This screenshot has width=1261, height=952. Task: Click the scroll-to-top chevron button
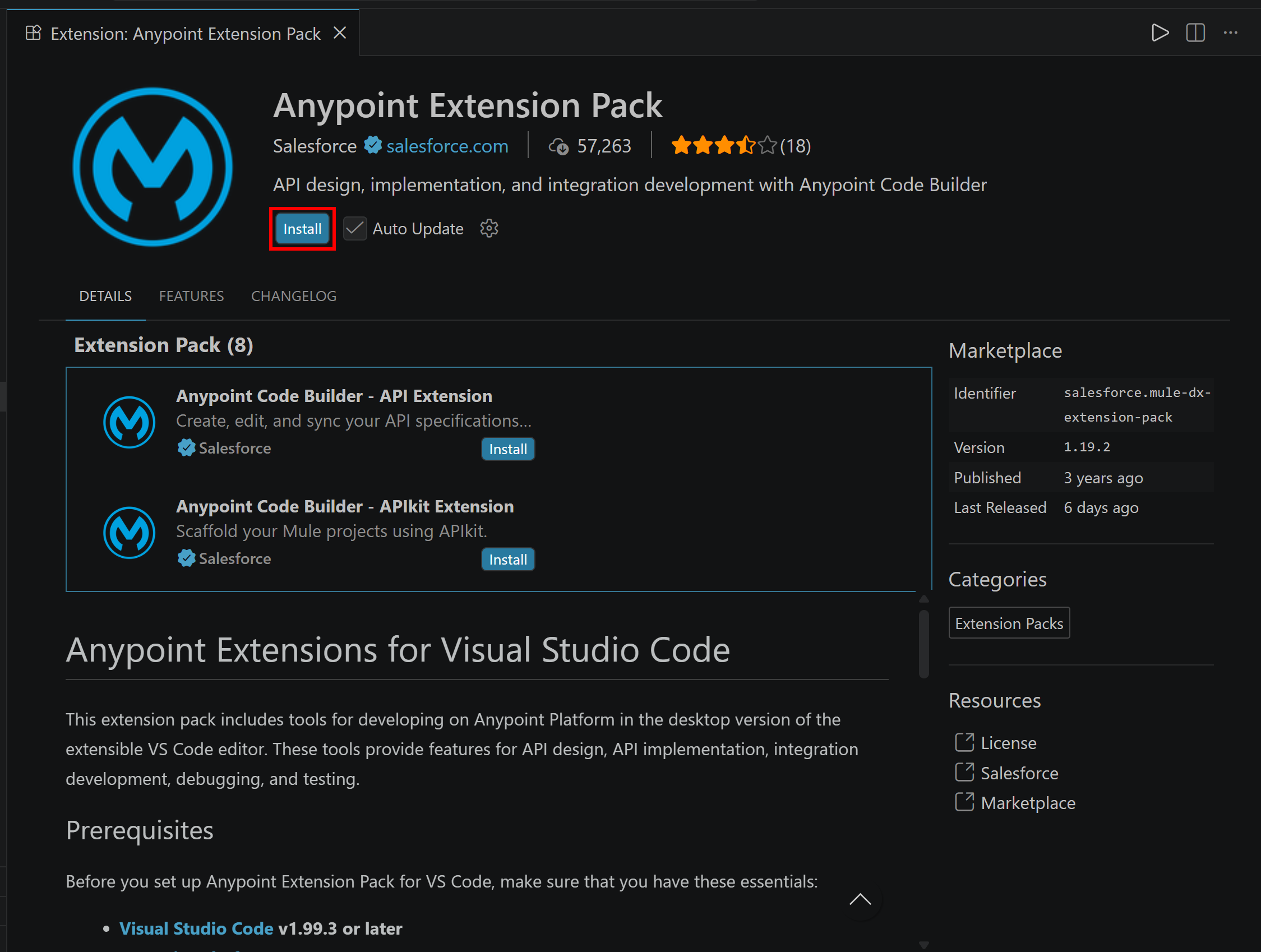(x=860, y=900)
